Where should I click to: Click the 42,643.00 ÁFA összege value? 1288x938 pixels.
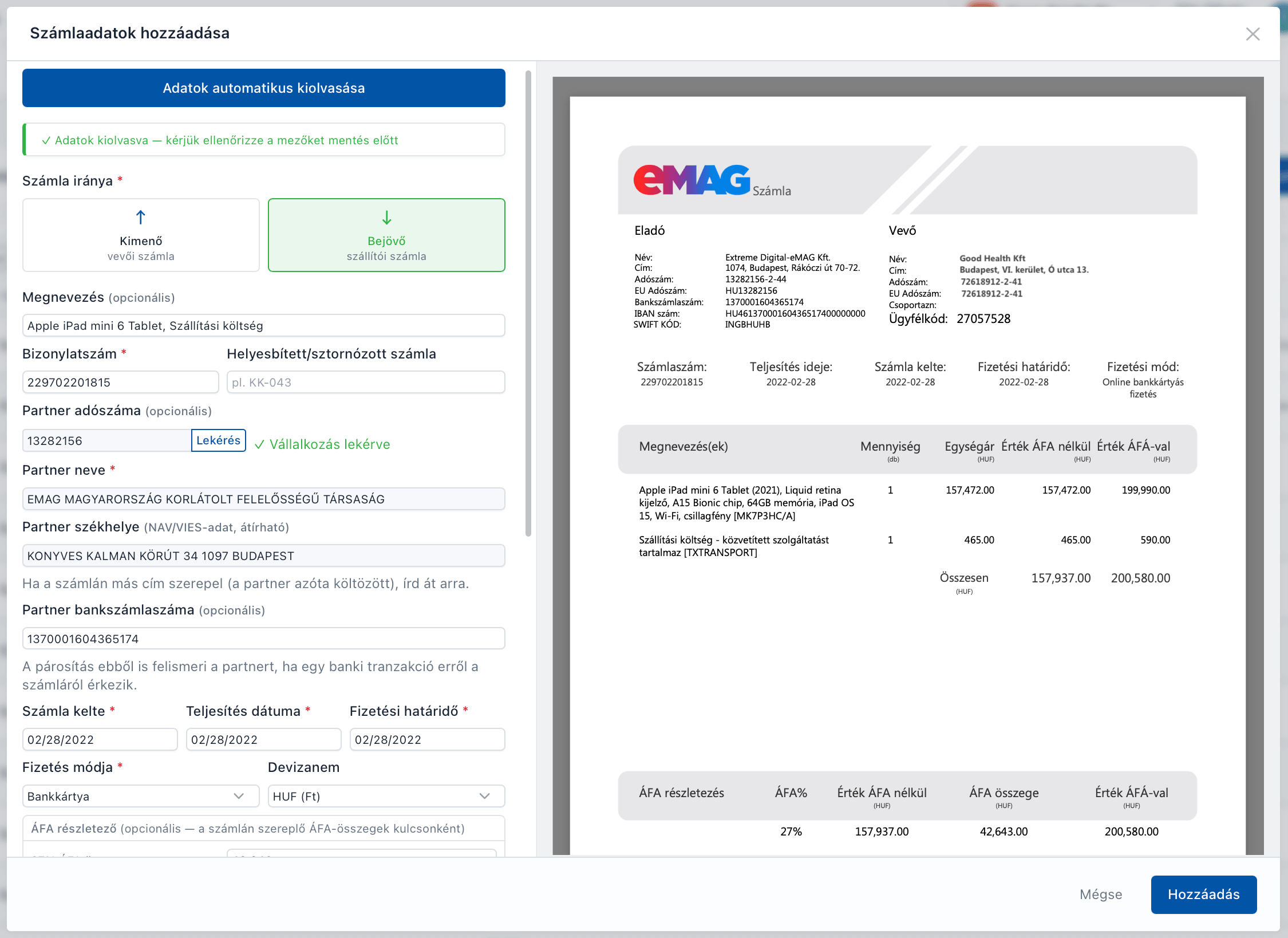pos(1003,831)
